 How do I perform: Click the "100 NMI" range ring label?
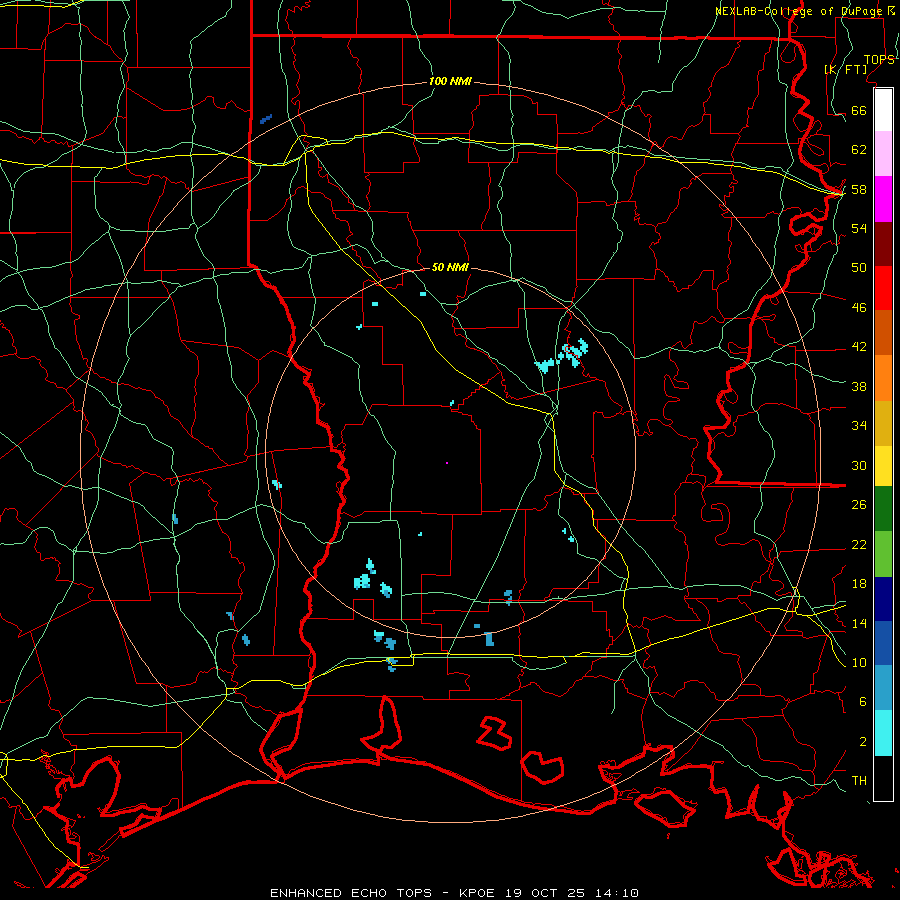click(450, 82)
